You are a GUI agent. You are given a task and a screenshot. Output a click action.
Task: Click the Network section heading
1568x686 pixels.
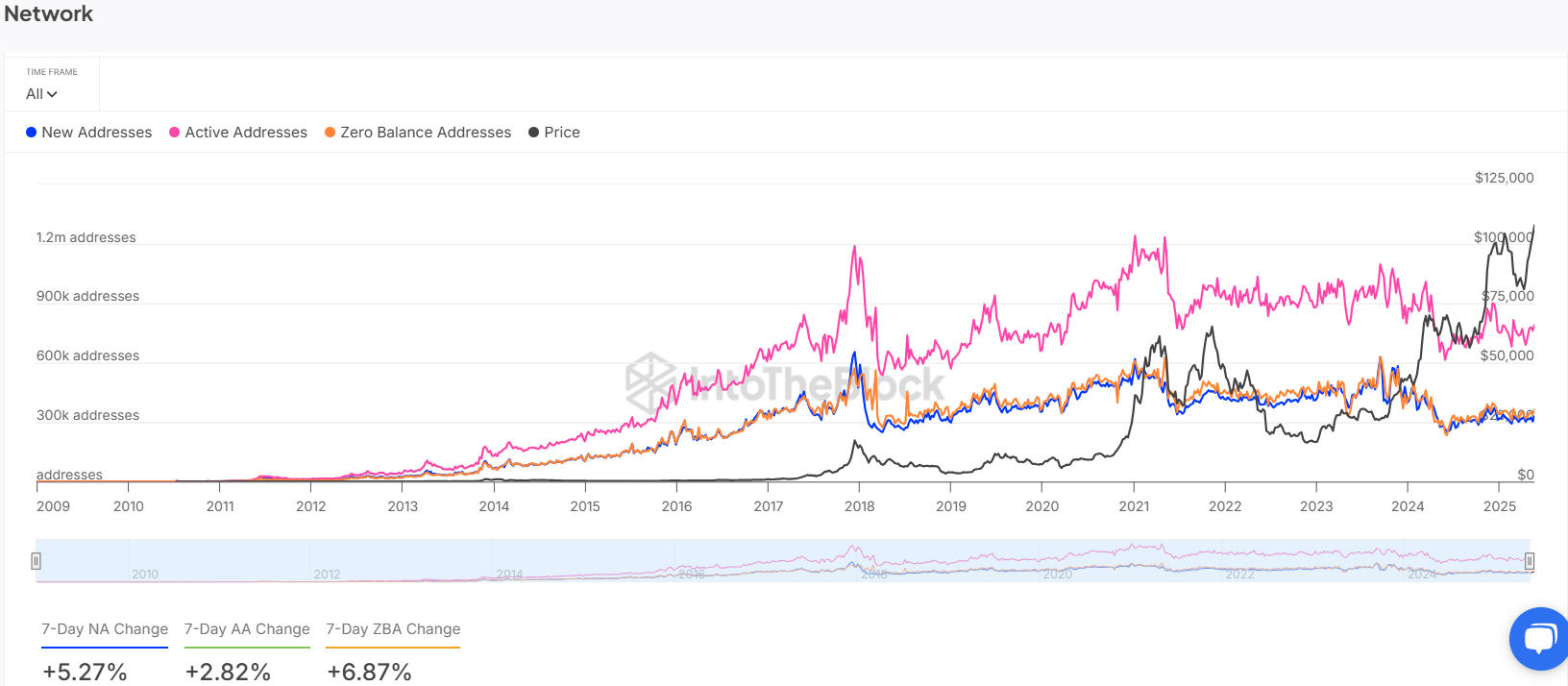[x=49, y=13]
